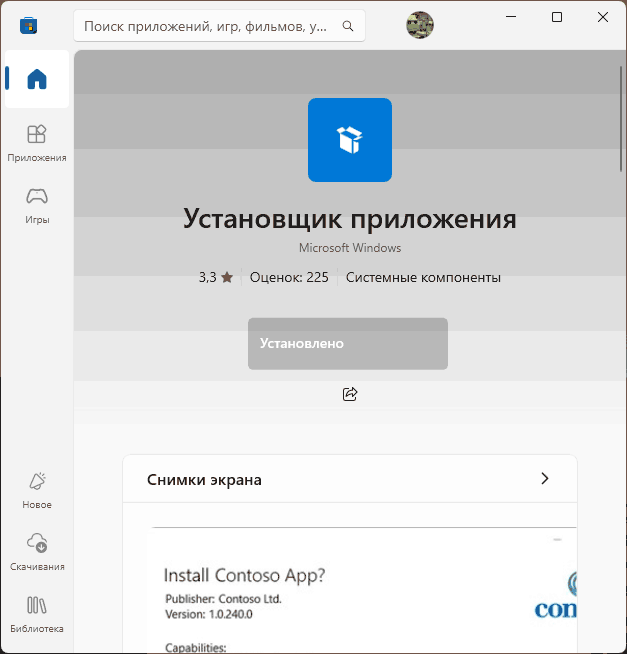Maximize the Microsoft Store window
The height and width of the screenshot is (654, 627).
[x=557, y=17]
